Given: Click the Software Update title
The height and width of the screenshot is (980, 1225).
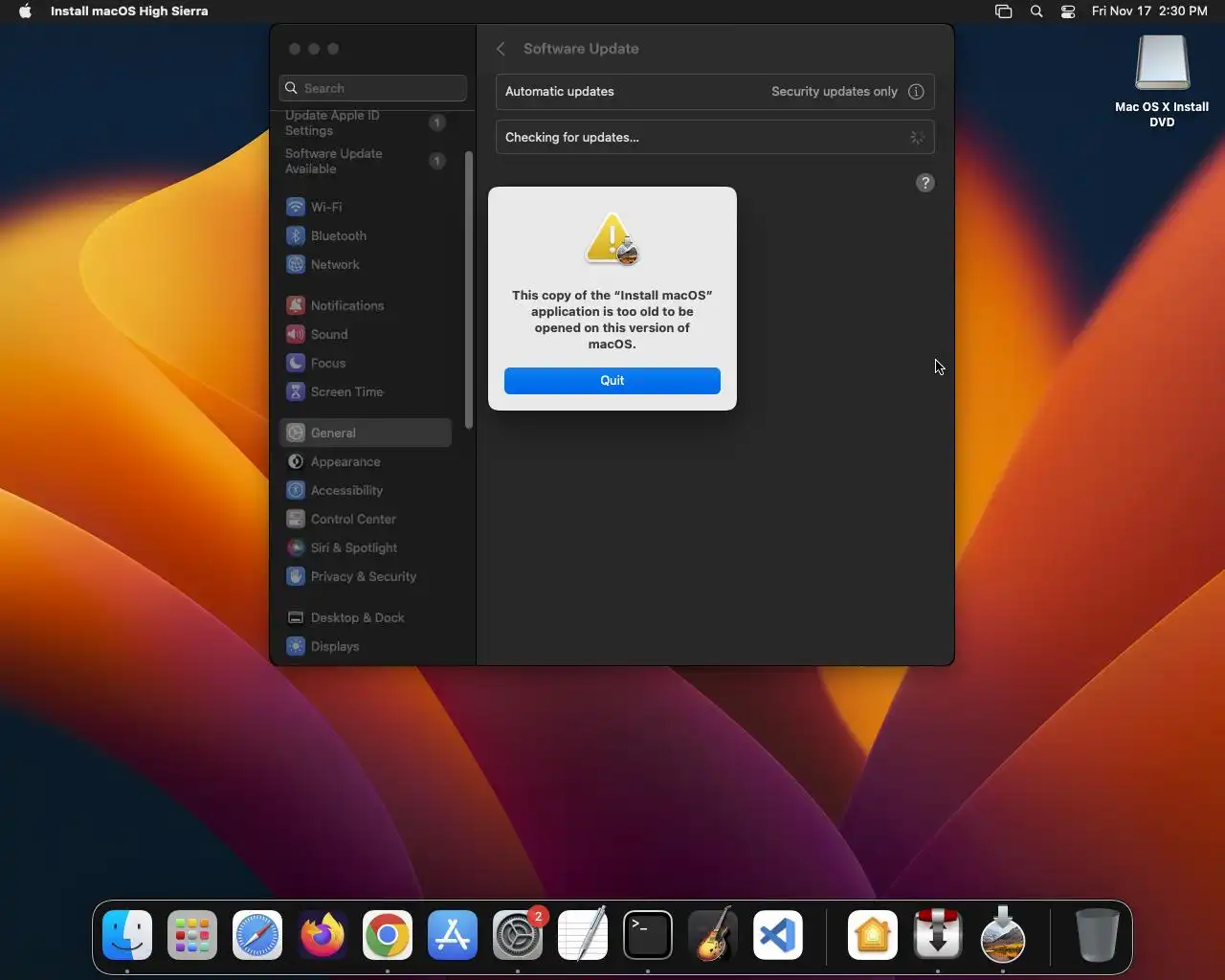Looking at the screenshot, I should [x=581, y=49].
